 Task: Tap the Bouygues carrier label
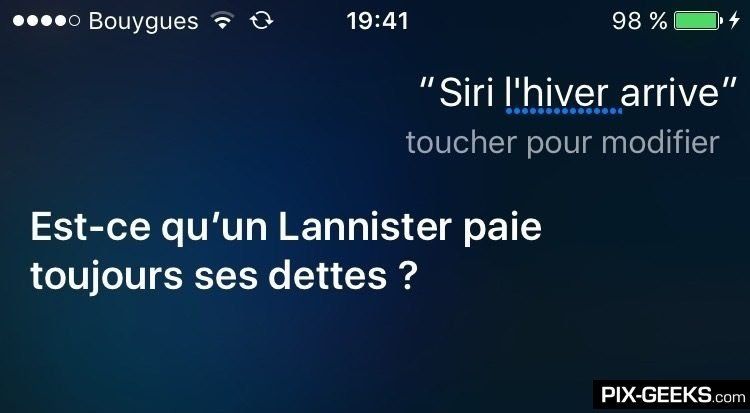143,22
